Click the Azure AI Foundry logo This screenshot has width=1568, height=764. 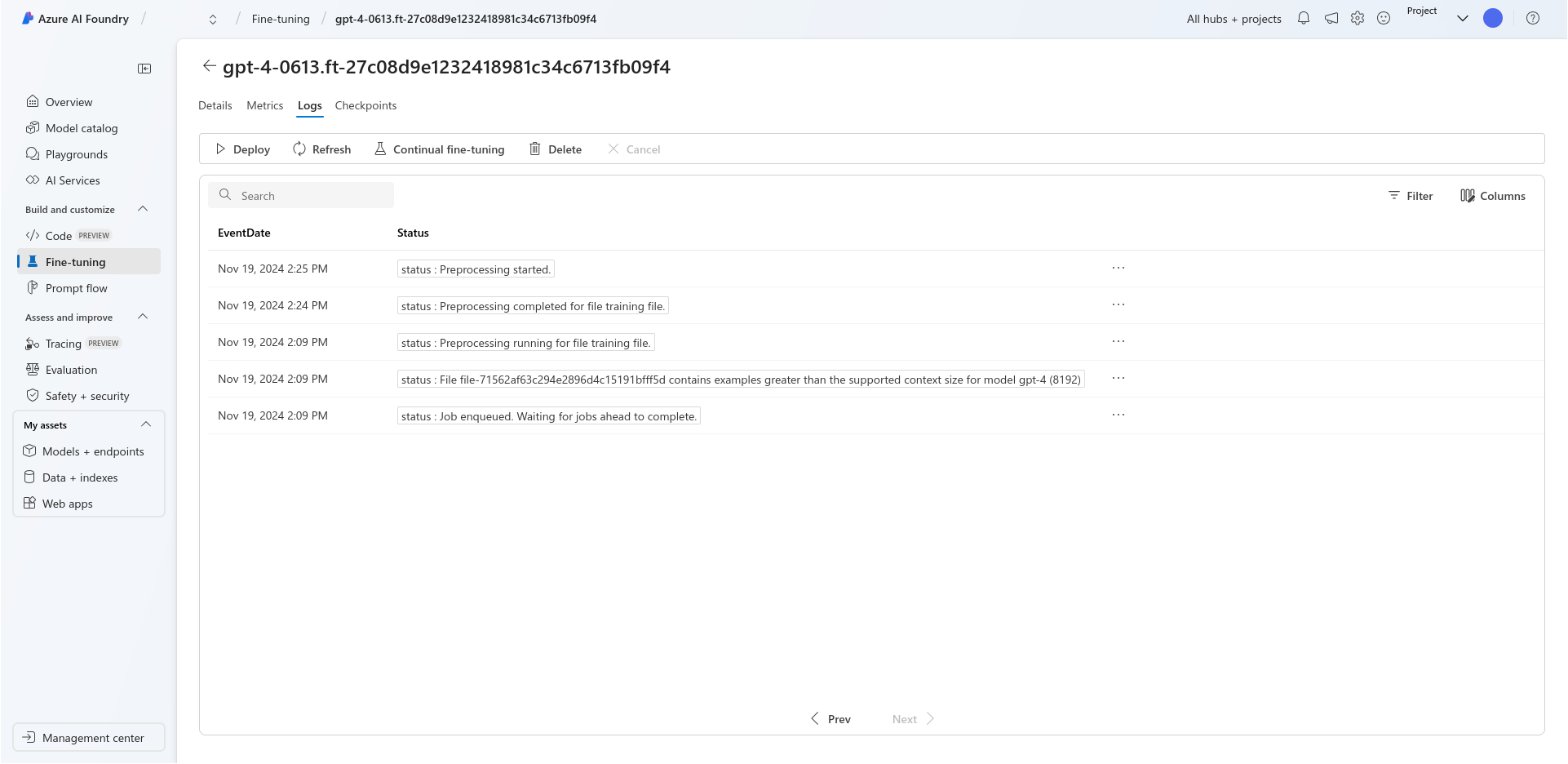75,19
